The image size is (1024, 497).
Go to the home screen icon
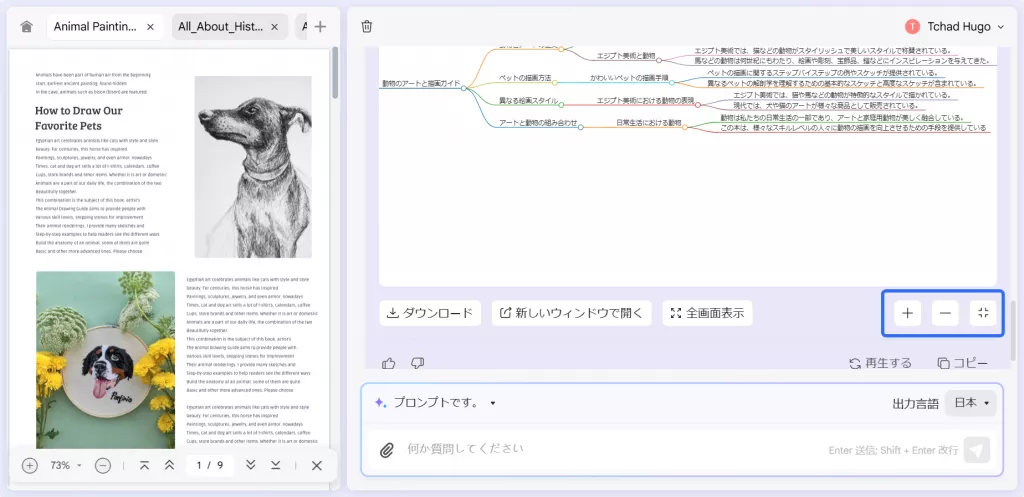tap(26, 27)
